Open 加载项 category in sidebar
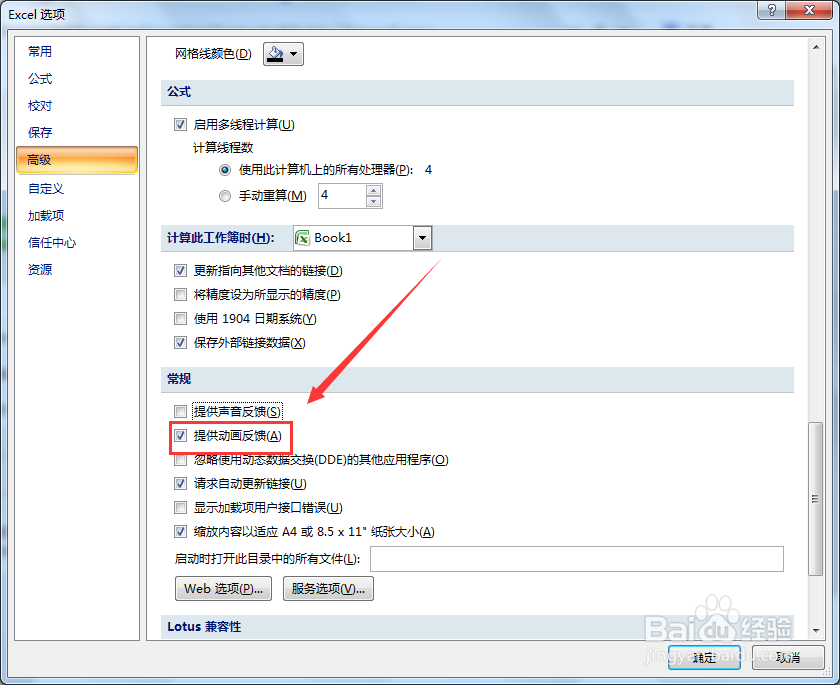 coord(46,215)
